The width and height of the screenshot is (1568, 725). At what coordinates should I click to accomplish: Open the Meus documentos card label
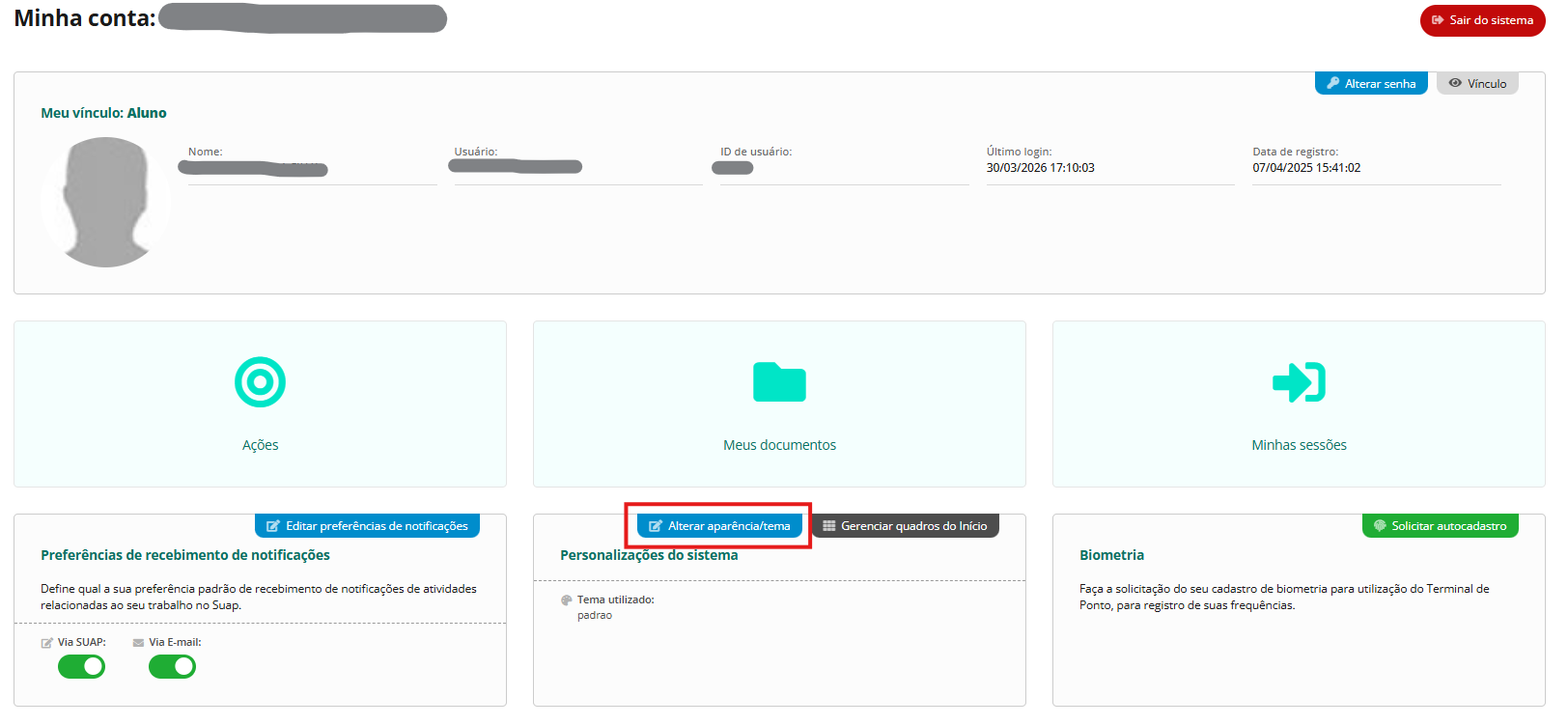click(x=779, y=445)
